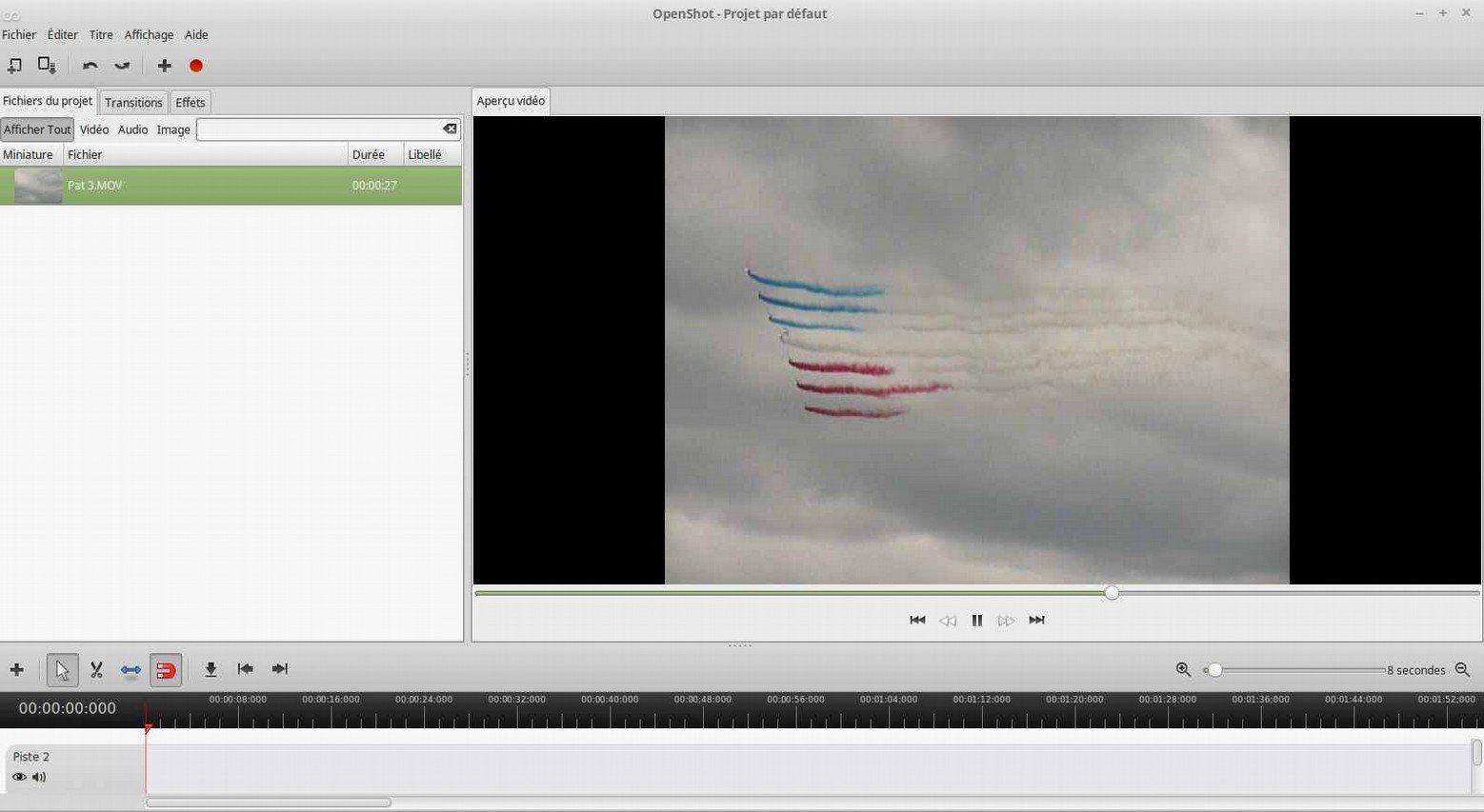
Task: Click the red record export button
Action: click(196, 66)
